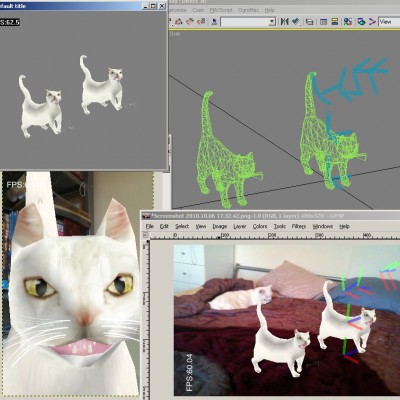400x400 pixels.
Task: Close the default title window
Action: (x=162, y=6)
